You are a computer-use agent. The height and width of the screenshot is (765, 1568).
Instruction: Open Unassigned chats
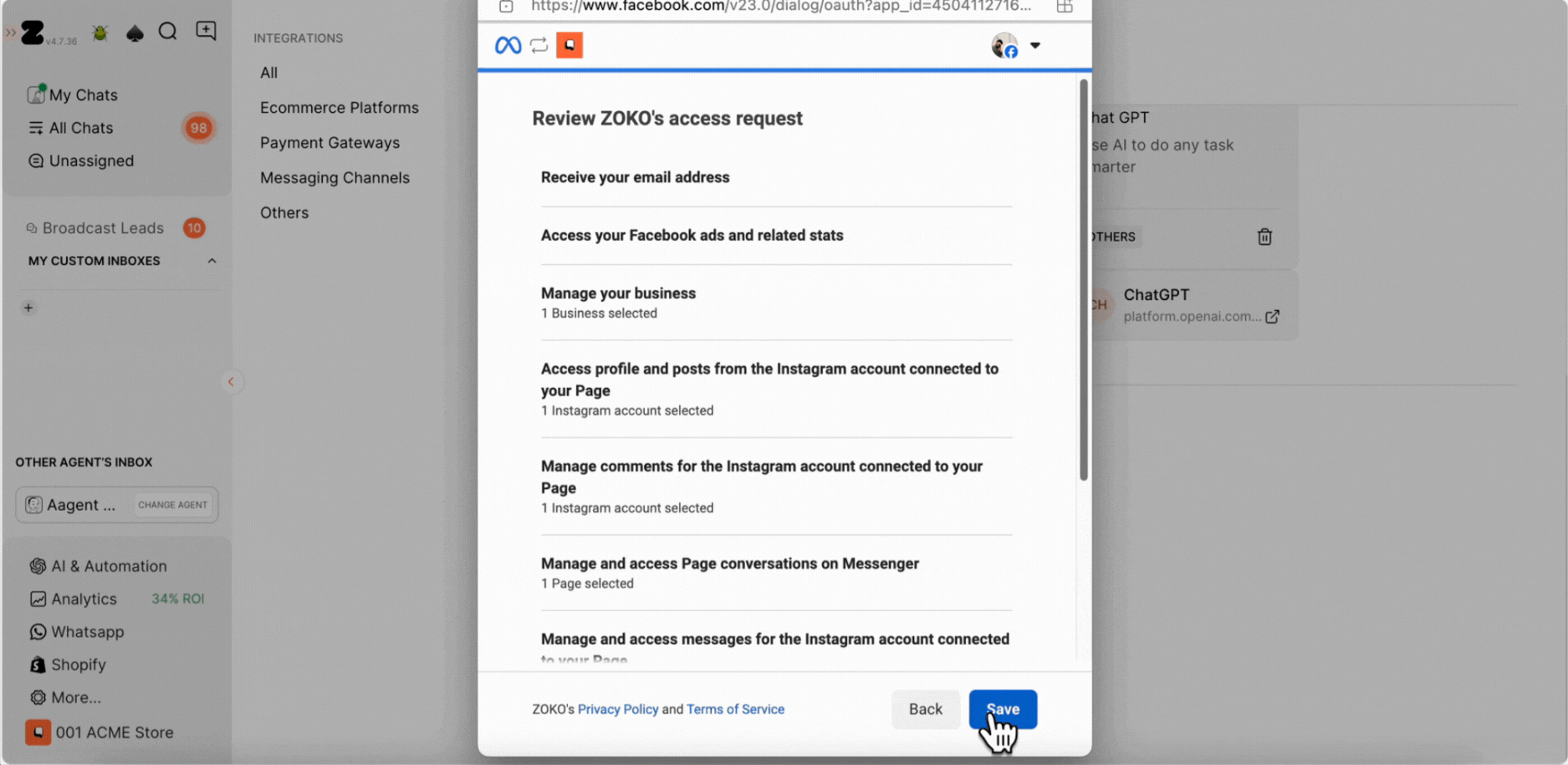(x=90, y=161)
